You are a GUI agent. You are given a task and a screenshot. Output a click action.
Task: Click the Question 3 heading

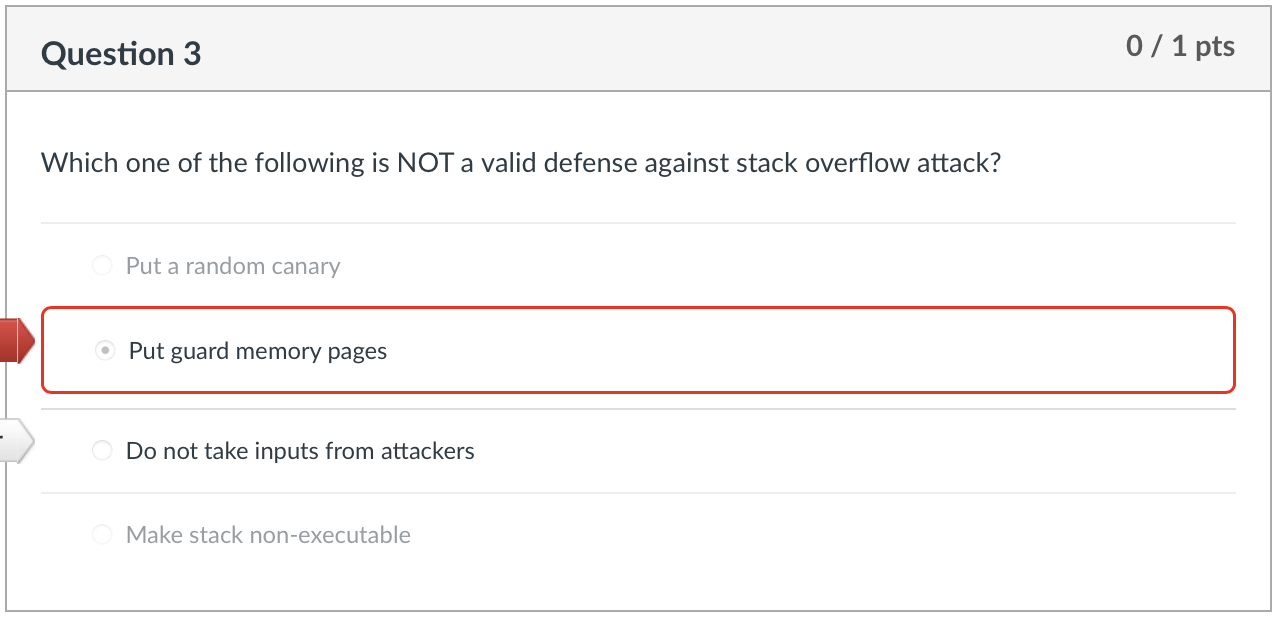(121, 53)
